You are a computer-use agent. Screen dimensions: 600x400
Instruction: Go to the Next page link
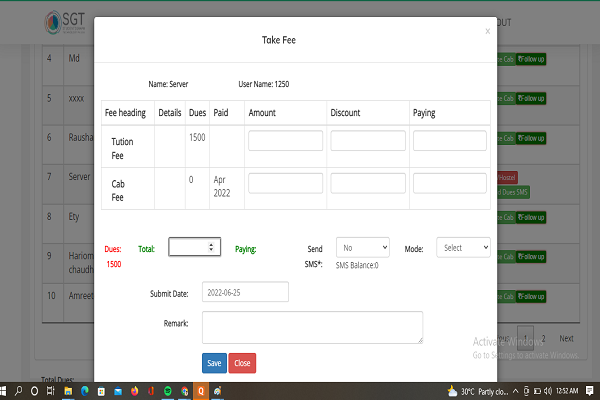(x=566, y=338)
